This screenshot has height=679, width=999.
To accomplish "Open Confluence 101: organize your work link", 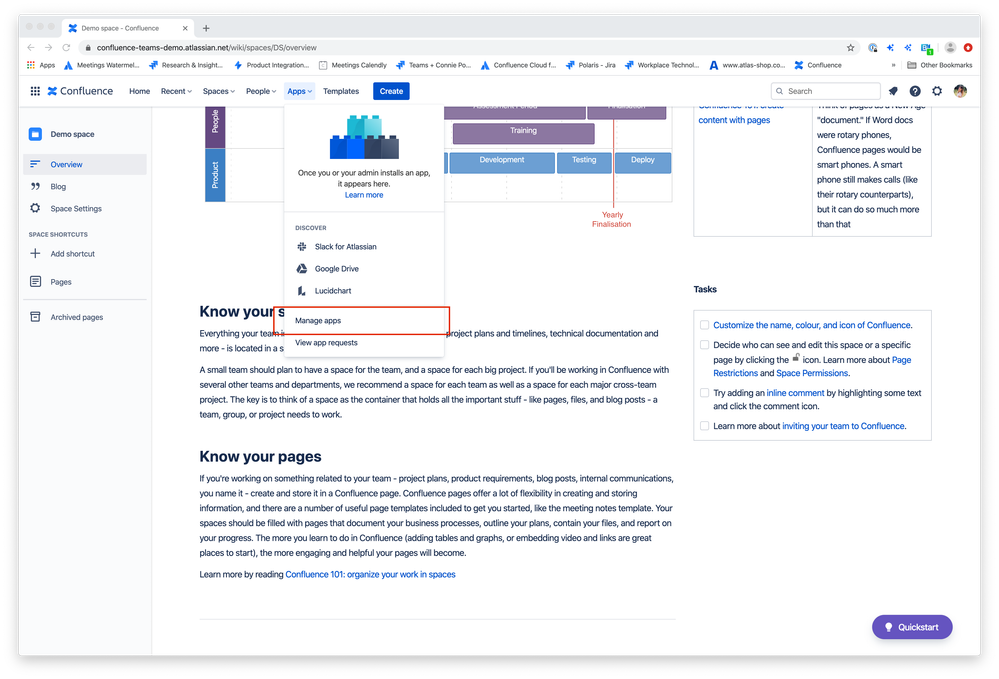I will (x=370, y=575).
